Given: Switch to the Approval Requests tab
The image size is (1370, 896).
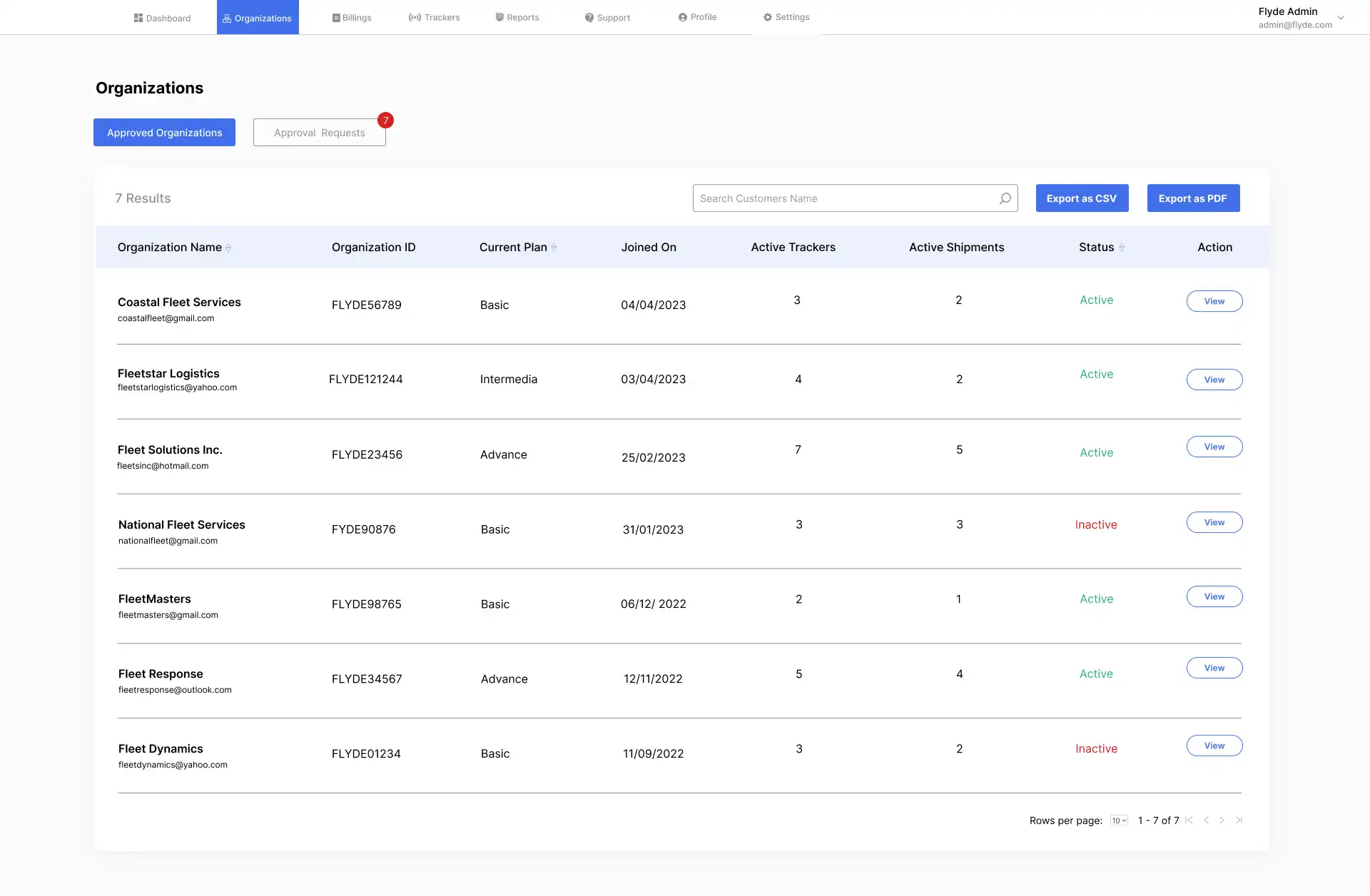Looking at the screenshot, I should coord(319,133).
